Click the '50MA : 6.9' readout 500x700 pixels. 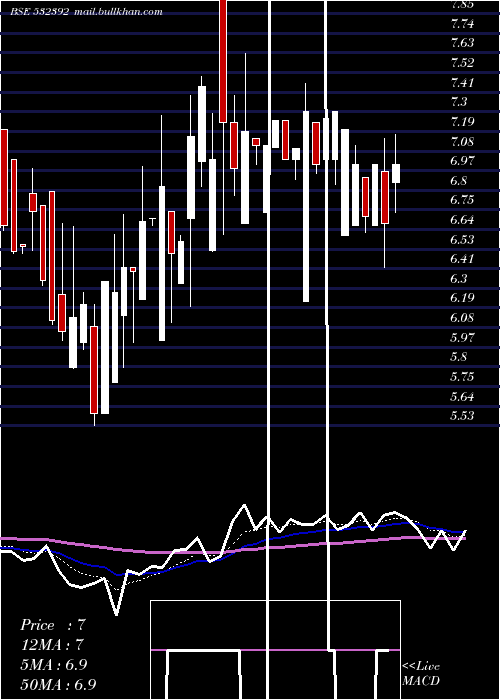(58, 684)
